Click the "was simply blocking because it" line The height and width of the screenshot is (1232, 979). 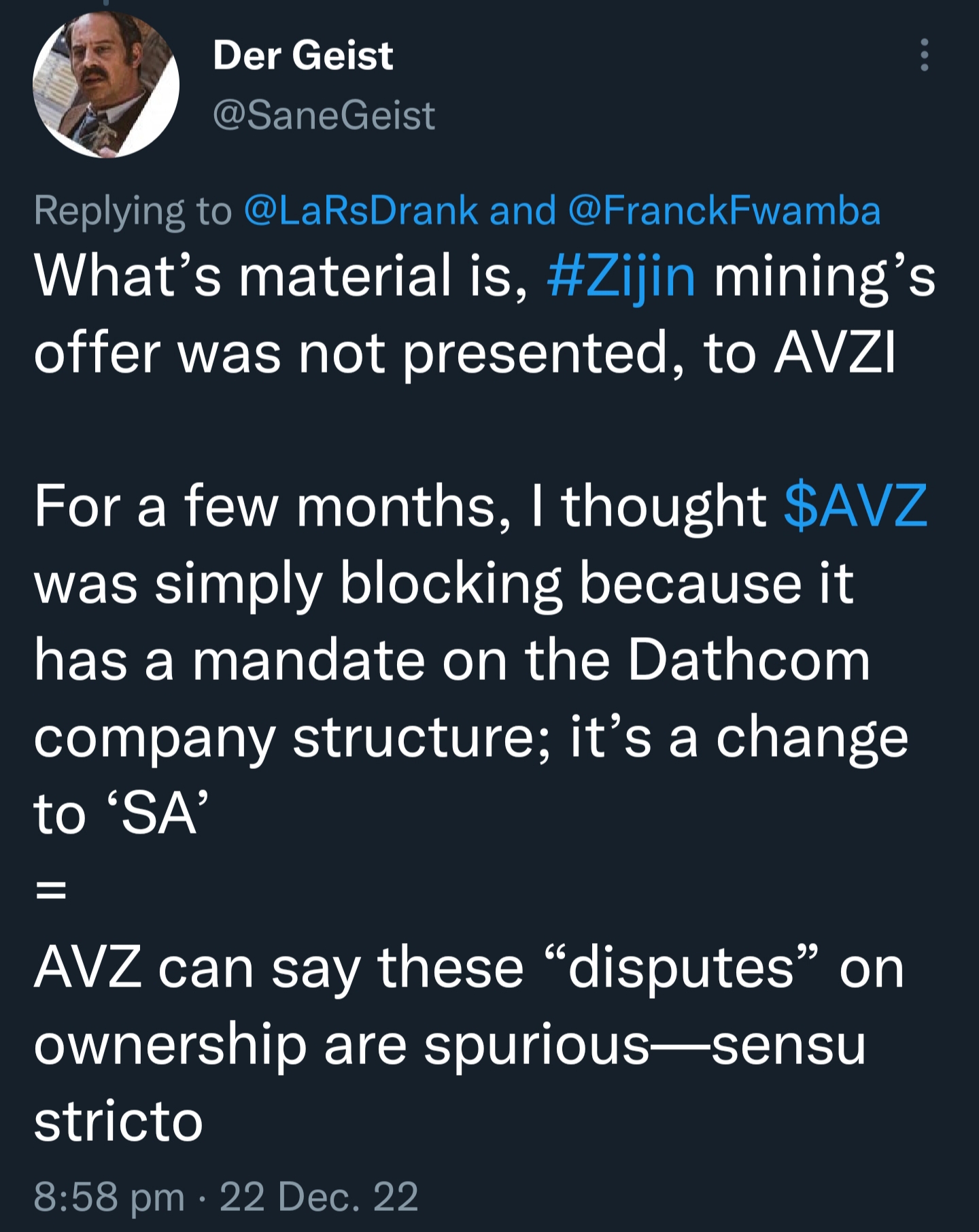coord(443,583)
